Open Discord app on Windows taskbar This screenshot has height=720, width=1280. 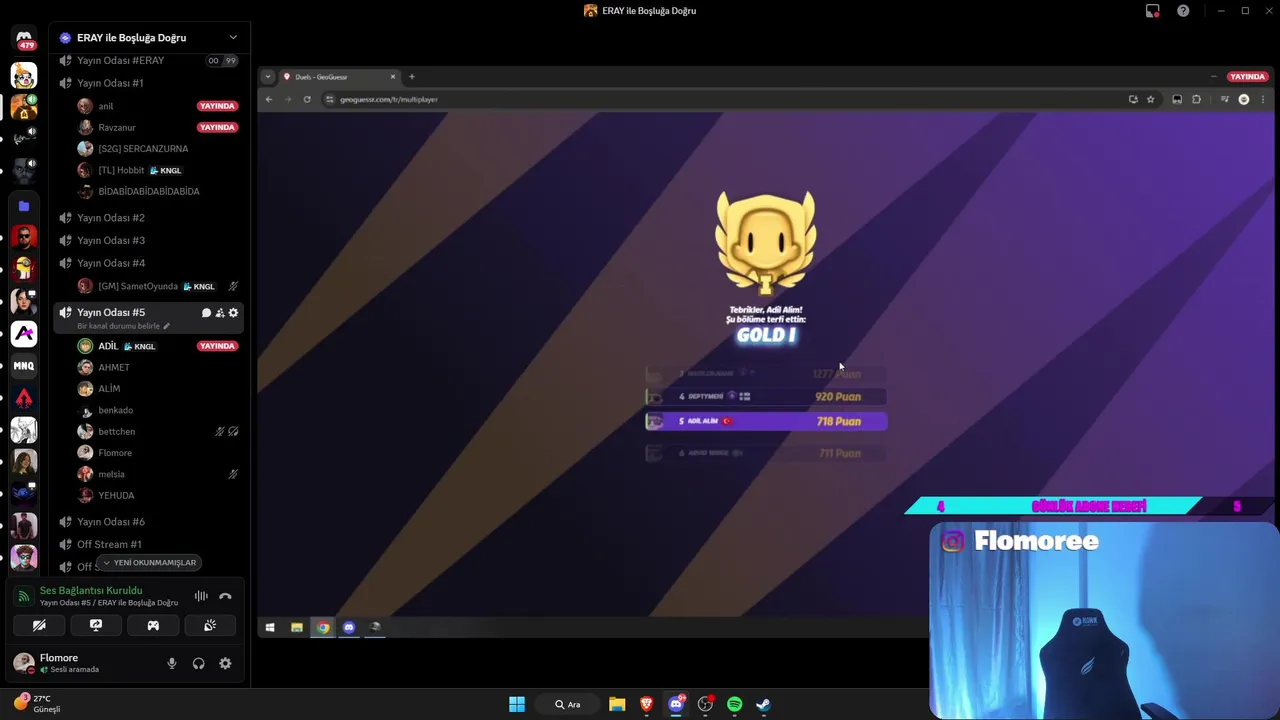pyautogui.click(x=676, y=704)
